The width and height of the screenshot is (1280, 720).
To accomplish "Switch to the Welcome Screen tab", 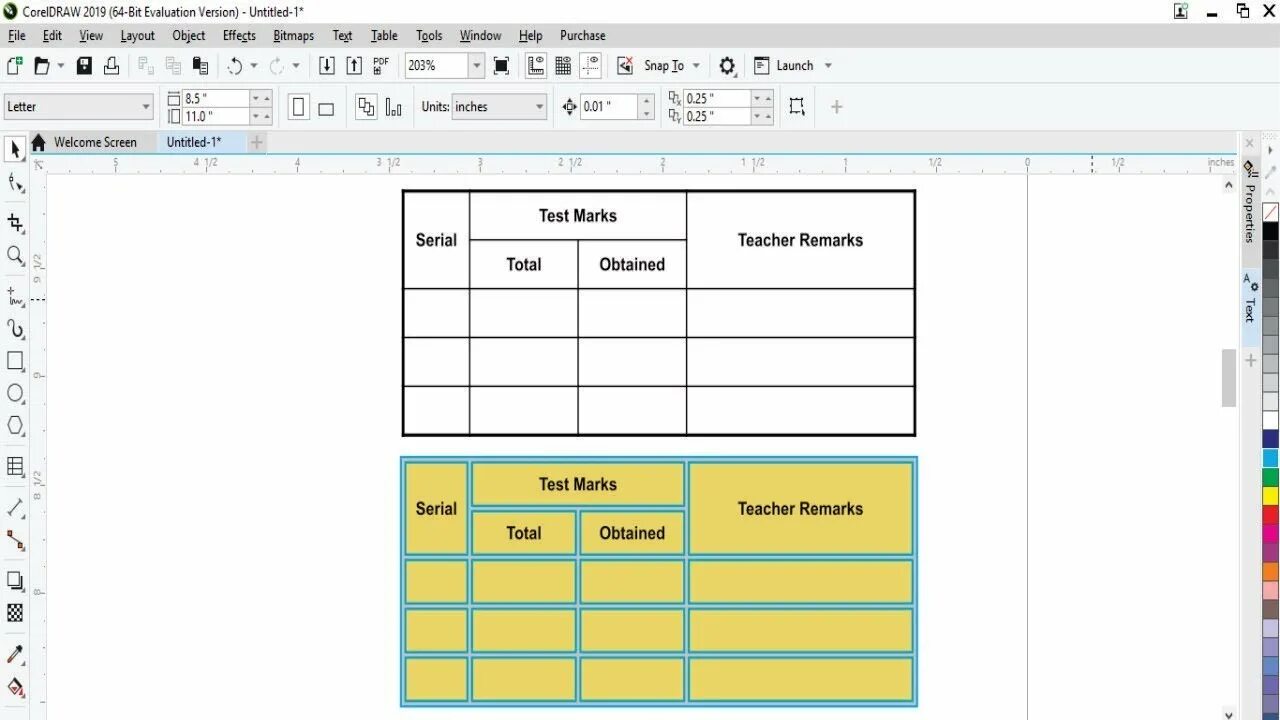I will pyautogui.click(x=95, y=142).
